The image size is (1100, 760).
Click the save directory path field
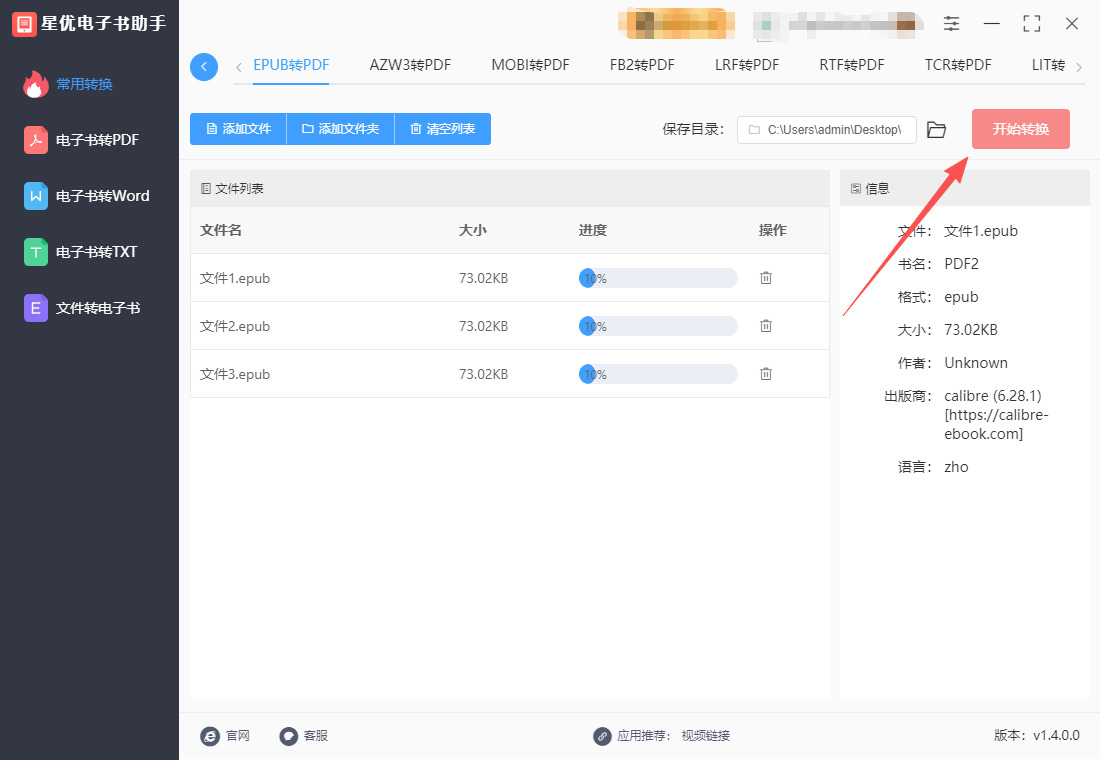tap(827, 130)
